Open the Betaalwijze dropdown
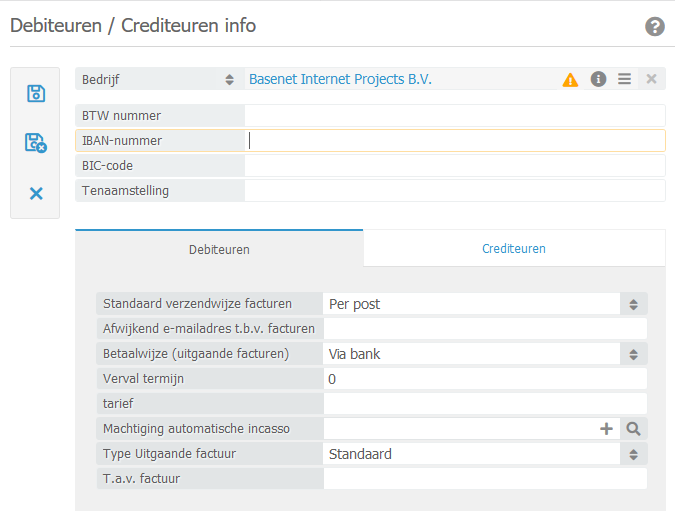This screenshot has width=675, height=518. [633, 354]
